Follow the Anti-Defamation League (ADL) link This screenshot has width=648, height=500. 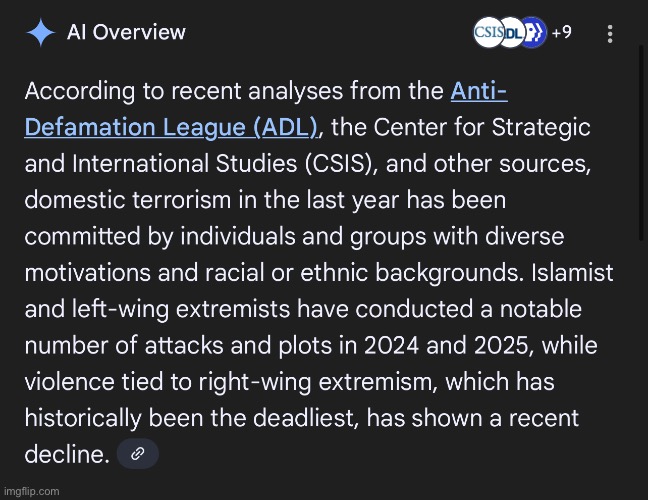pos(172,127)
